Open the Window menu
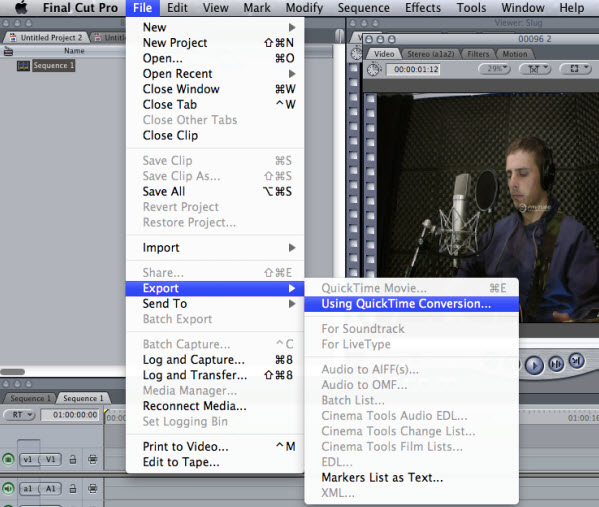599x507 pixels. pos(523,8)
